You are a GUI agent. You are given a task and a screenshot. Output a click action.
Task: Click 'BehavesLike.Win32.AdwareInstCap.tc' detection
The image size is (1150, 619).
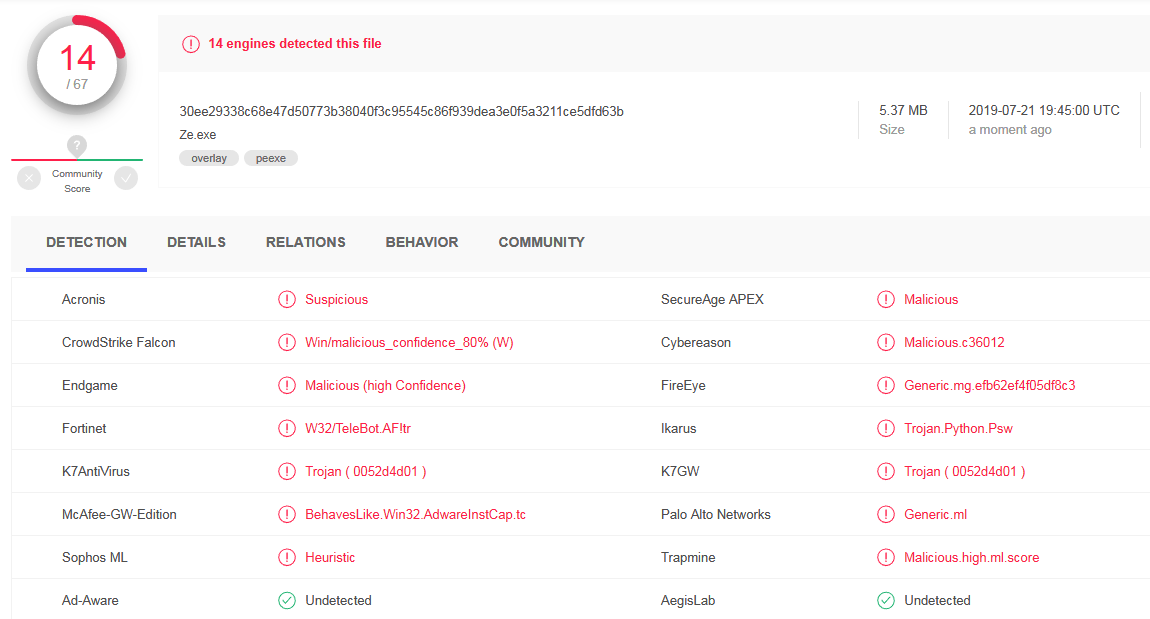[x=415, y=515]
